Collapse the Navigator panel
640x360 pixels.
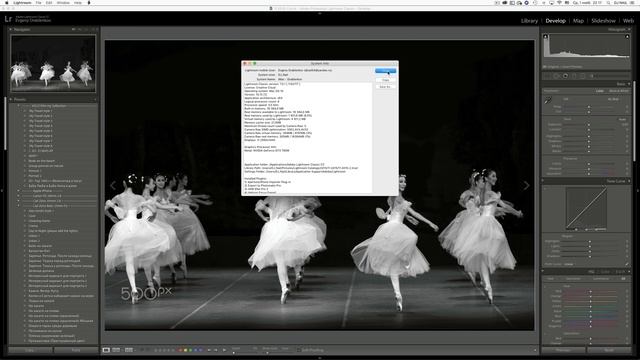[x=11, y=29]
